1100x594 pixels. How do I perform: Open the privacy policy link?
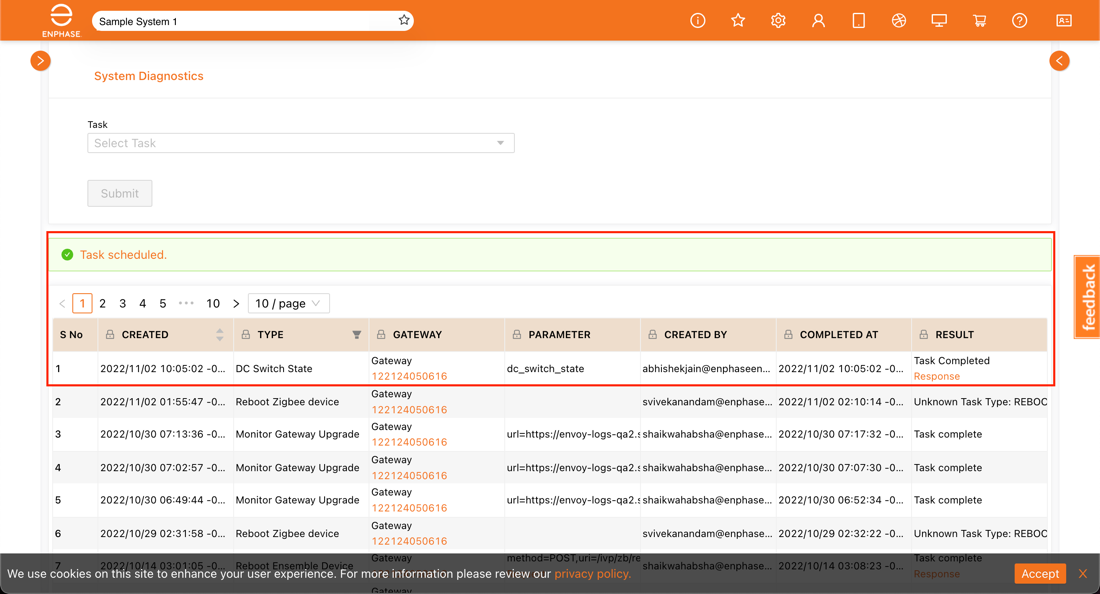pyautogui.click(x=592, y=574)
